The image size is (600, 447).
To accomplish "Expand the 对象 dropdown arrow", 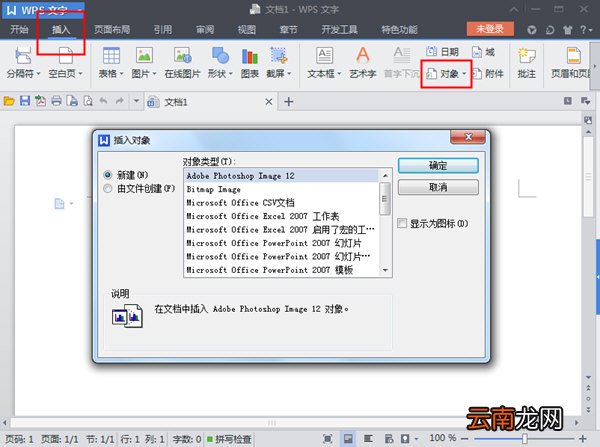I will click(464, 73).
